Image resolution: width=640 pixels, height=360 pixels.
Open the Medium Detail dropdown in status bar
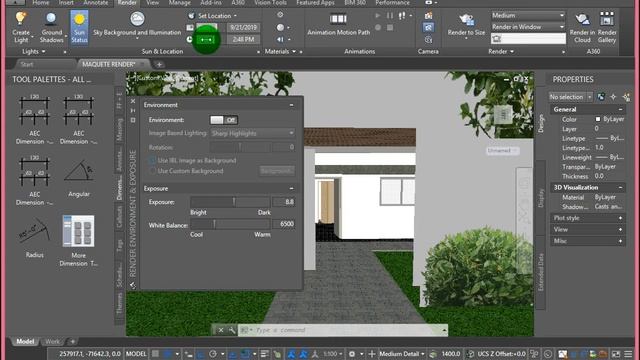[402, 354]
